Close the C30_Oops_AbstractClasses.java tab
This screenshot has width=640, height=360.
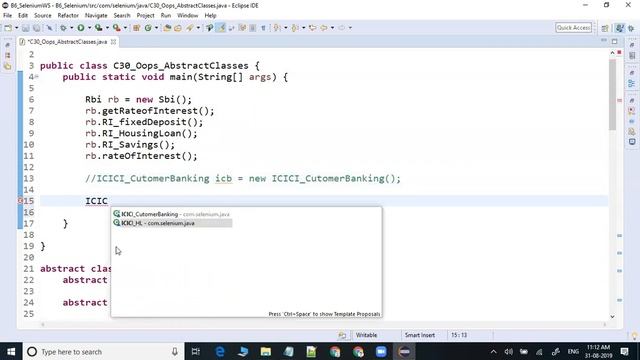click(x=113, y=42)
